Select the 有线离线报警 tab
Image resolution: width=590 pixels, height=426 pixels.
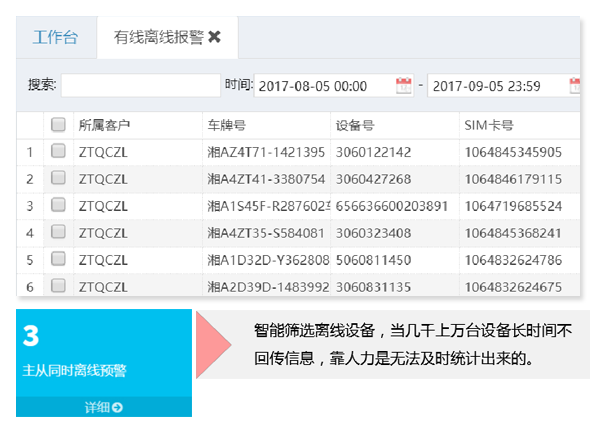point(159,37)
